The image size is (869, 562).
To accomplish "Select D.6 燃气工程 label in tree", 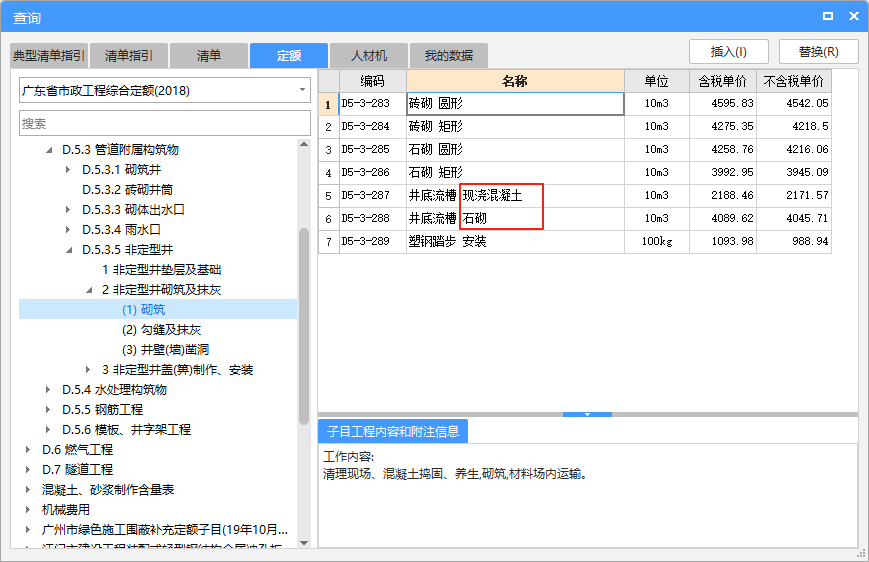I will tap(78, 449).
